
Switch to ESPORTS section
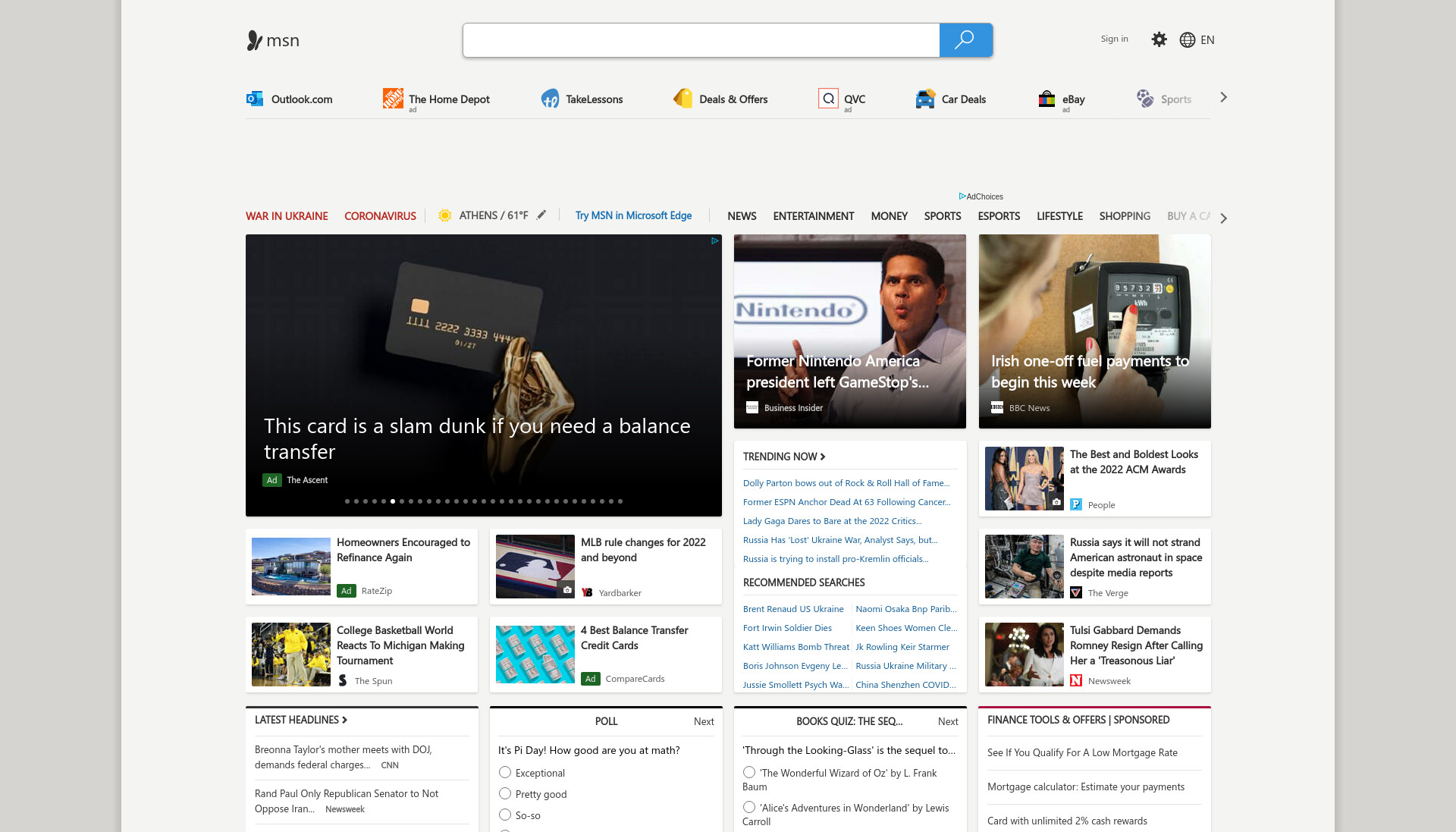(999, 216)
